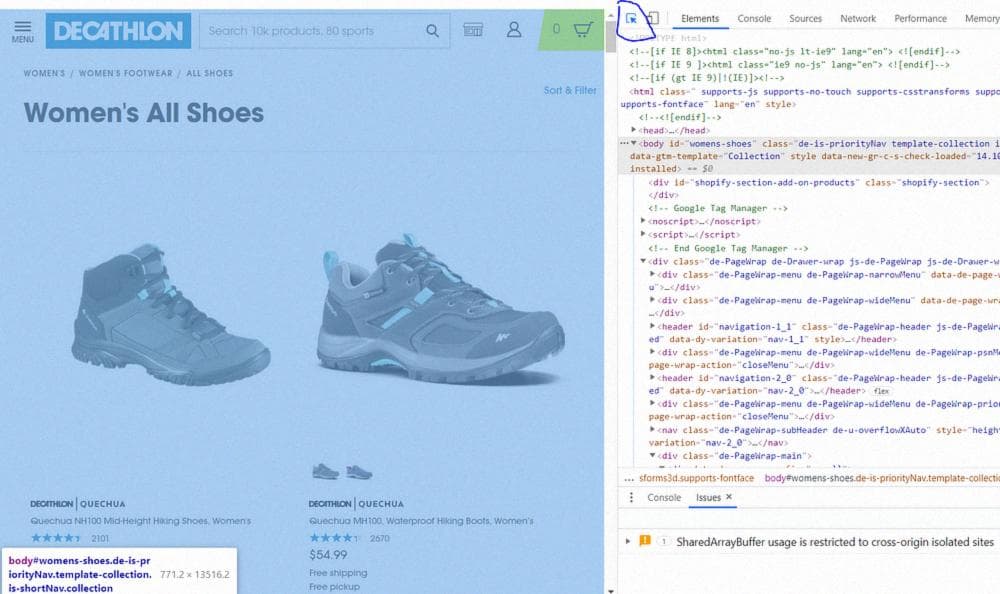Viewport: 1000px width, 594px height.
Task: Click the search magnifier icon
Action: point(432,31)
